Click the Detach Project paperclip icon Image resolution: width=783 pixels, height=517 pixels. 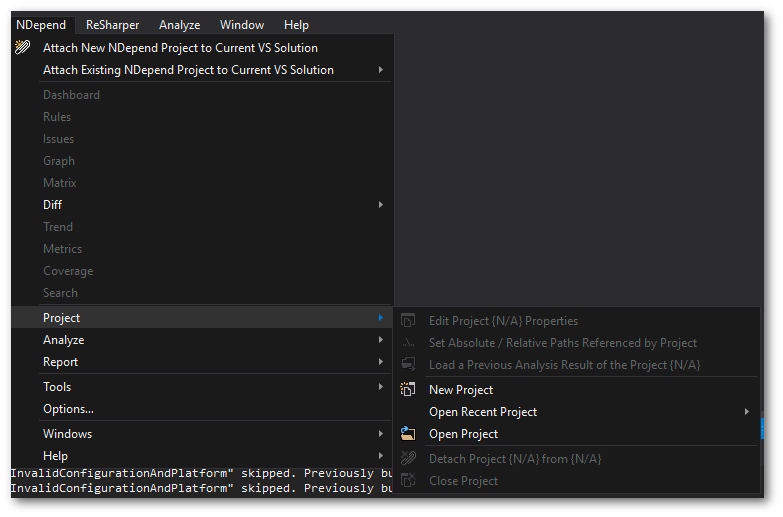point(408,458)
